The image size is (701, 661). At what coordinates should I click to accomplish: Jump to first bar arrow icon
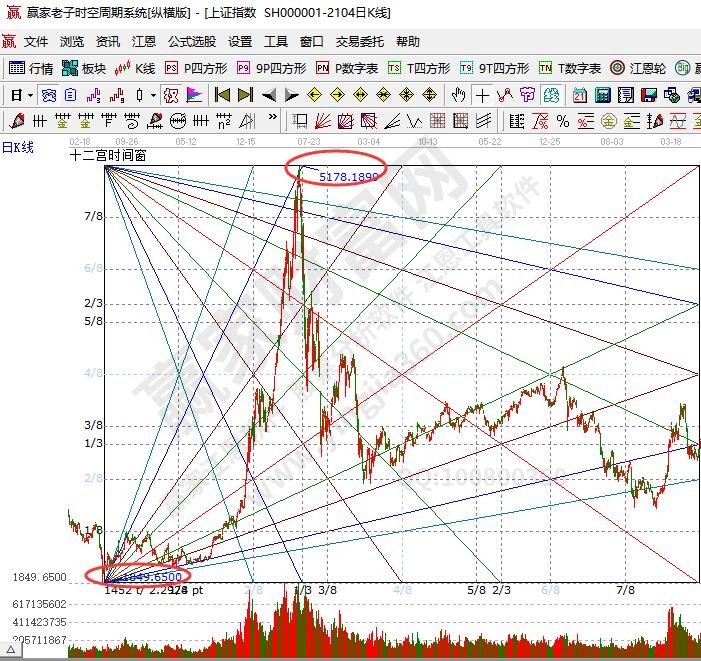(222, 95)
